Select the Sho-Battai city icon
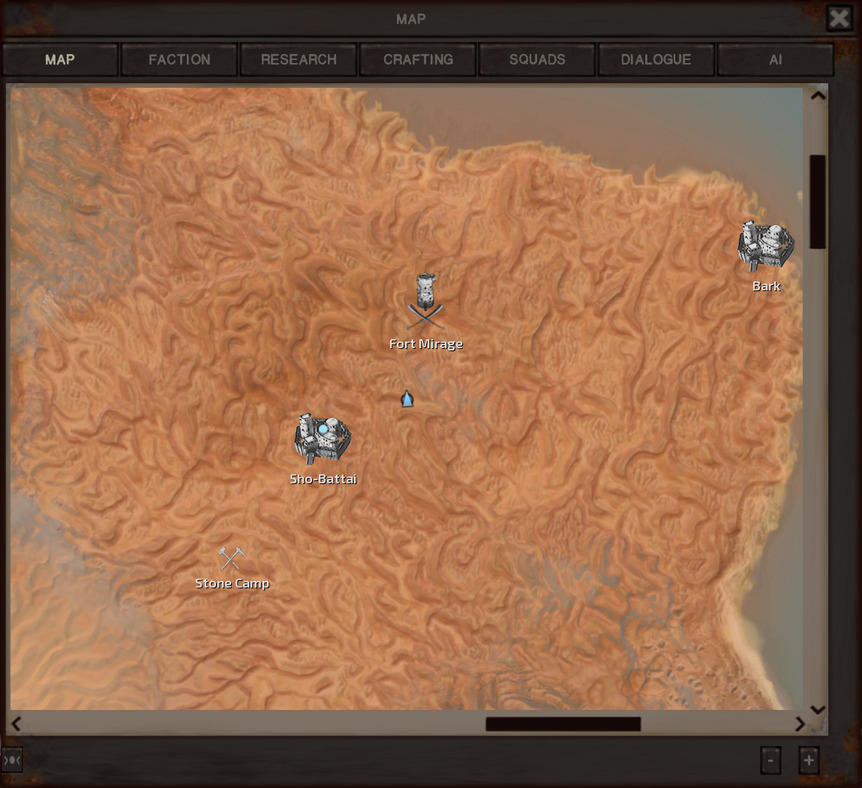Viewport: 862px width, 788px height. pyautogui.click(x=323, y=438)
